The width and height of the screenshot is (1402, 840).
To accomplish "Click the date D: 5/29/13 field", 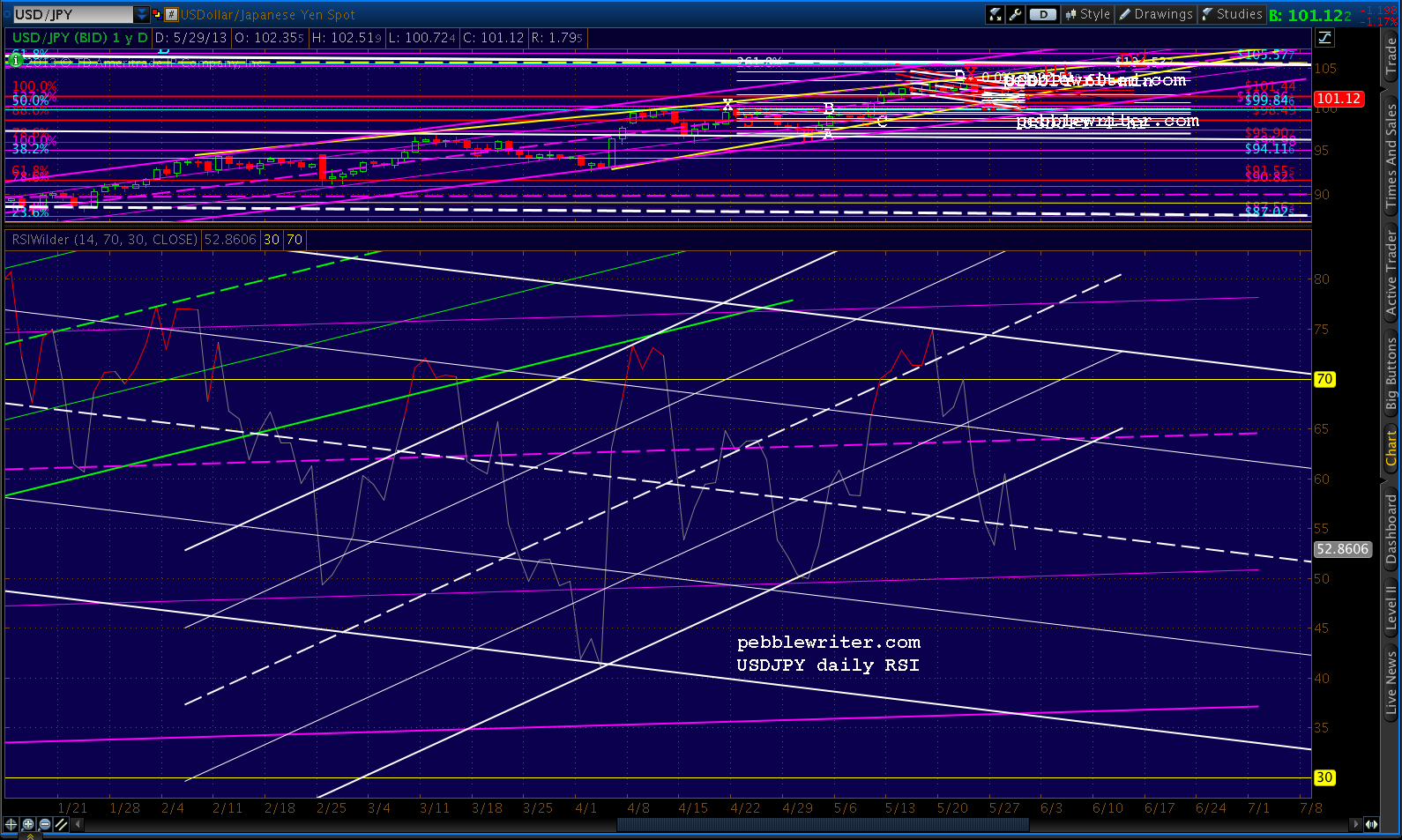I will click(x=190, y=38).
